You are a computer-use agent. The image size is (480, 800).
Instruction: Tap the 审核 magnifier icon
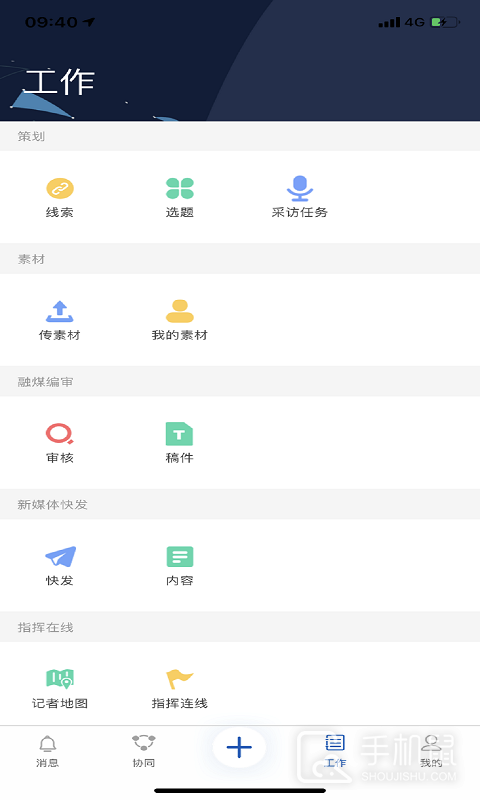click(60, 434)
